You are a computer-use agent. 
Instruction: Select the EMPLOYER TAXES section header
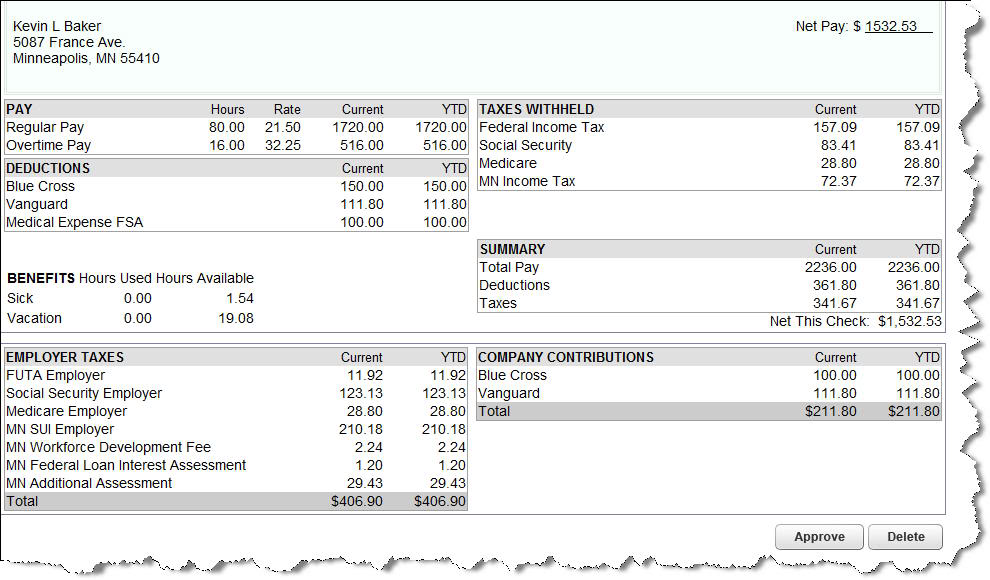tap(63, 357)
